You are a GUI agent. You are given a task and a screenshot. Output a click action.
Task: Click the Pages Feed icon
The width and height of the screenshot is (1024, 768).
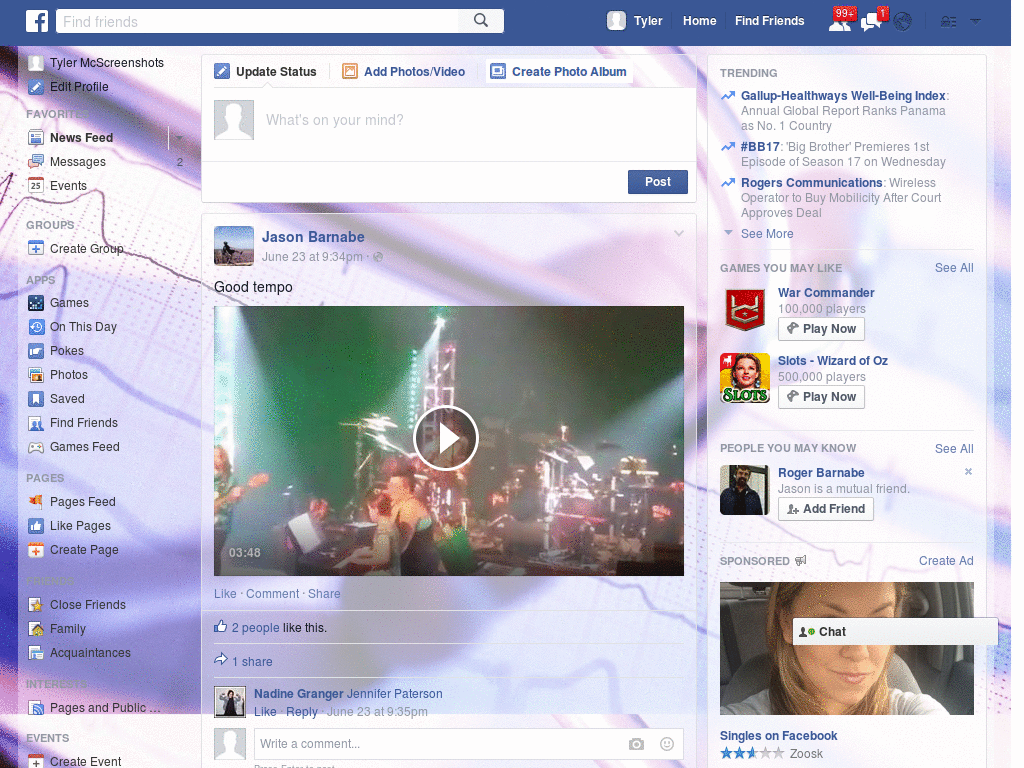pos(36,502)
